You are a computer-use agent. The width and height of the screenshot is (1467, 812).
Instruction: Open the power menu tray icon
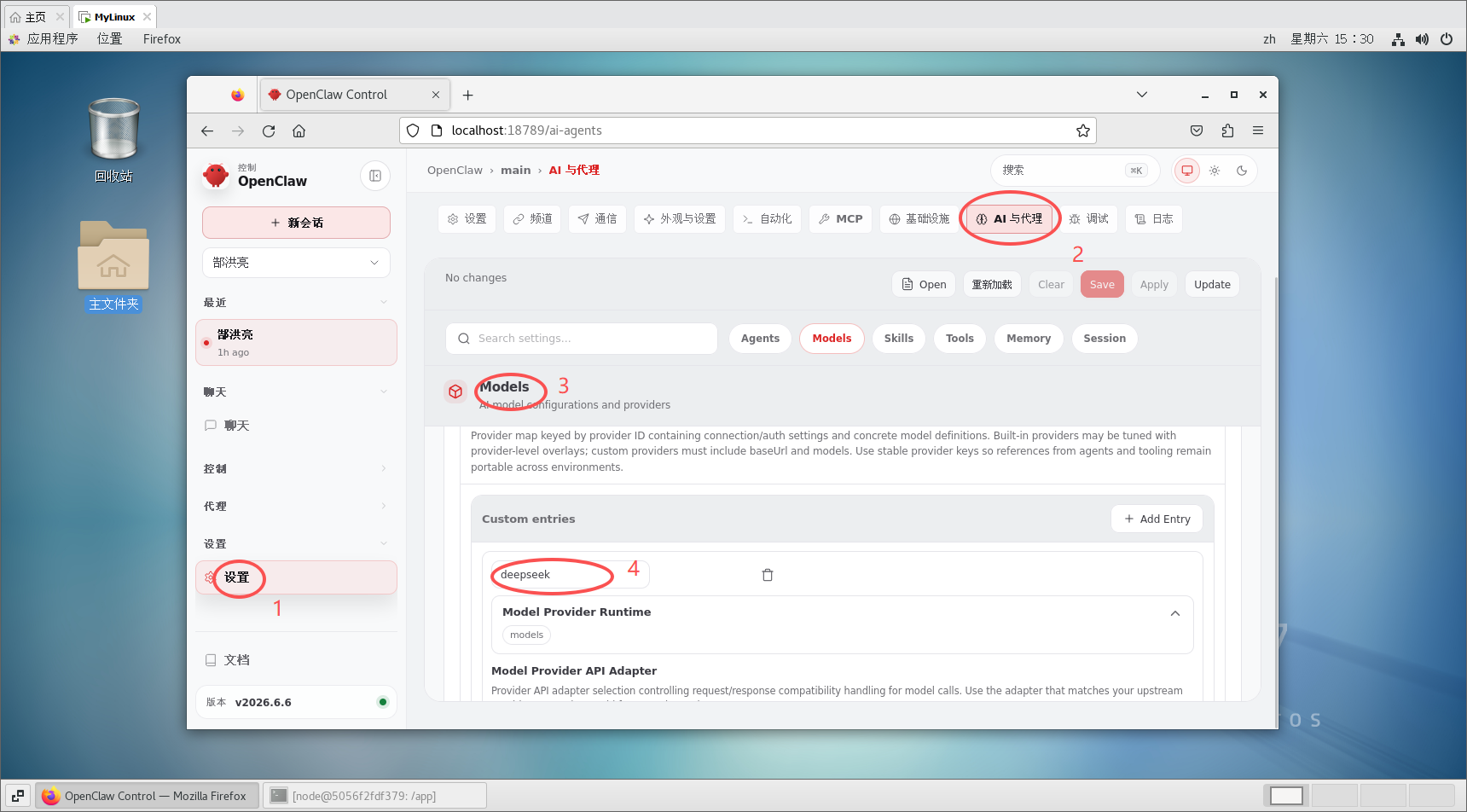1447,39
